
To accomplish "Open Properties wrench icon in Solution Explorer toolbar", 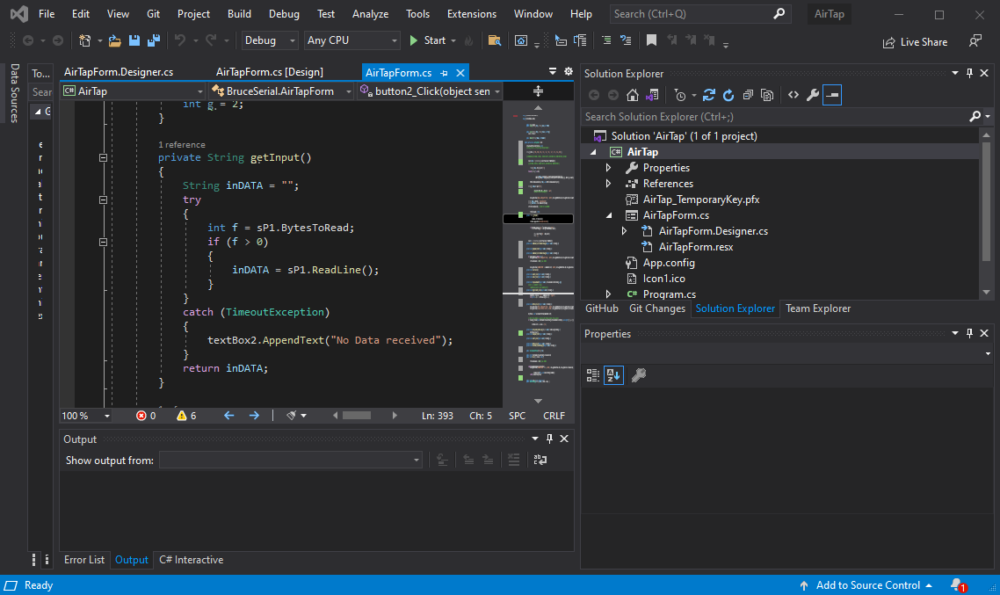I will pos(812,95).
